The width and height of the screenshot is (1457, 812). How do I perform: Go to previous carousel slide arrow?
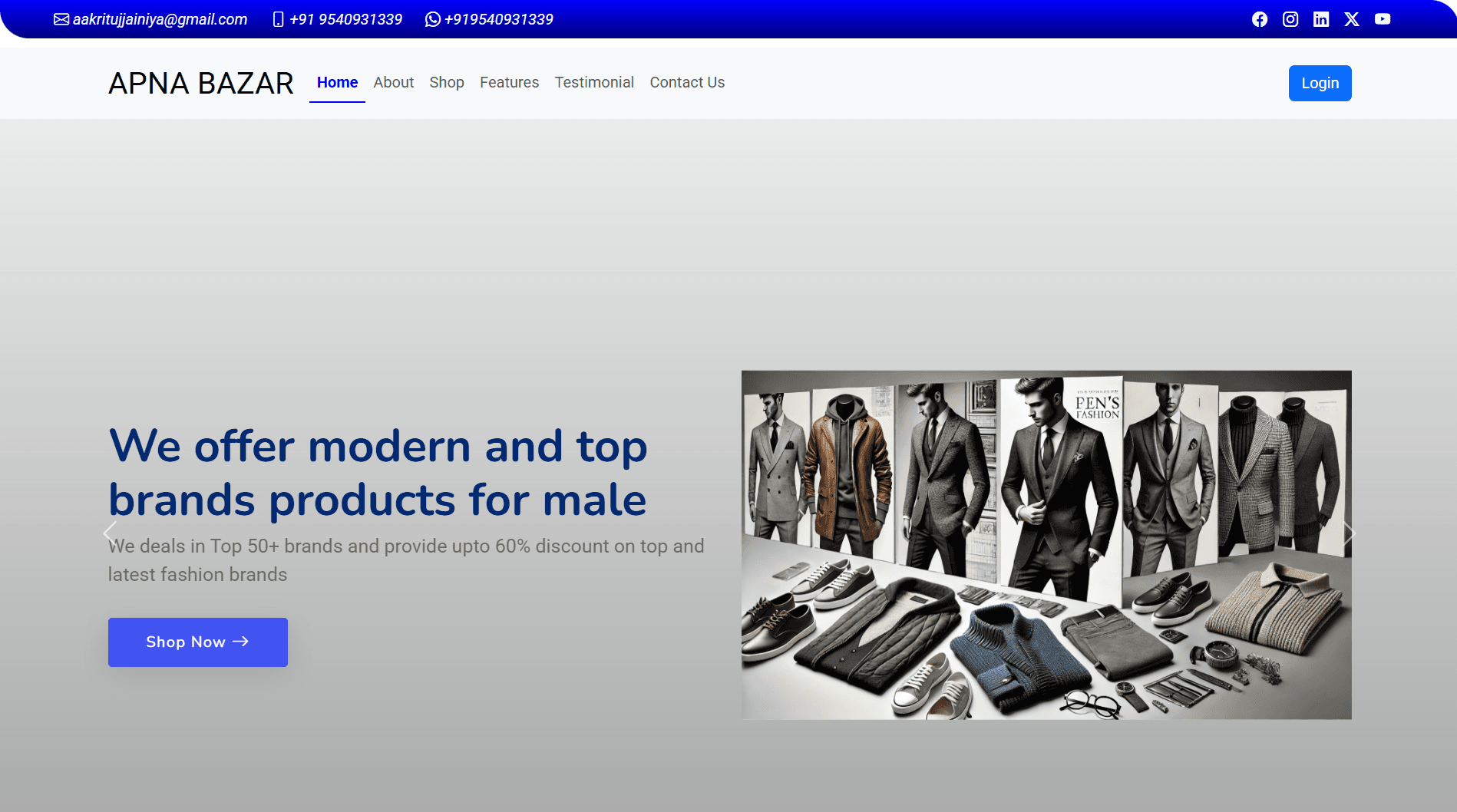pos(110,533)
